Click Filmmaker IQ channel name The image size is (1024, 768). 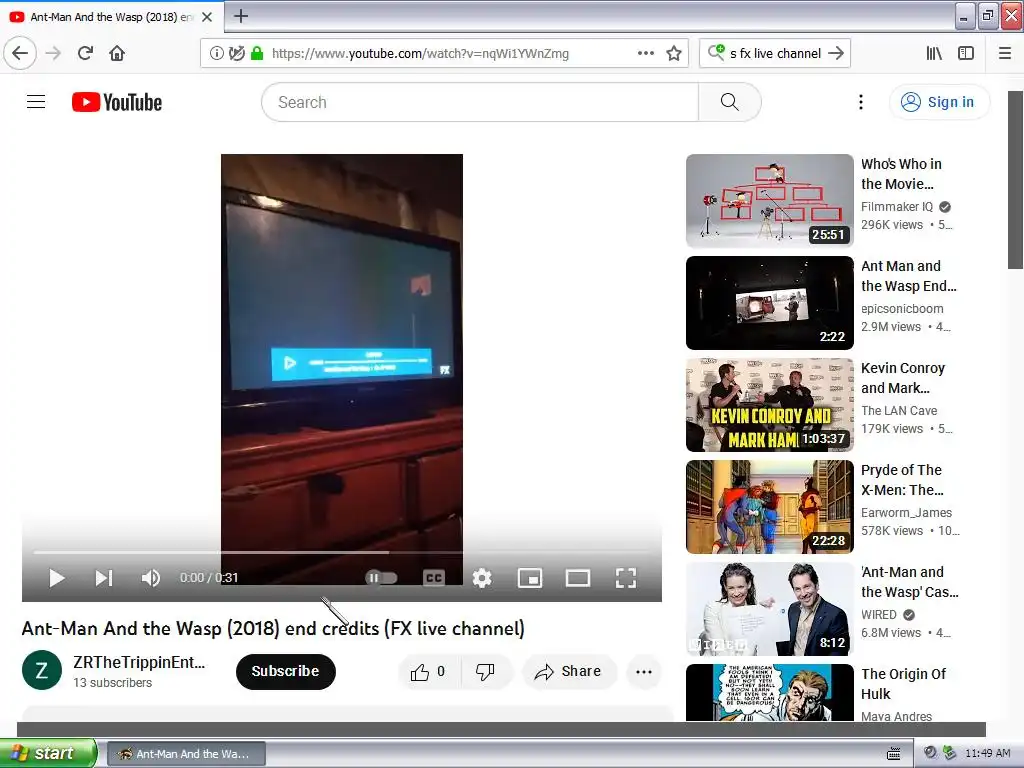tap(897, 206)
